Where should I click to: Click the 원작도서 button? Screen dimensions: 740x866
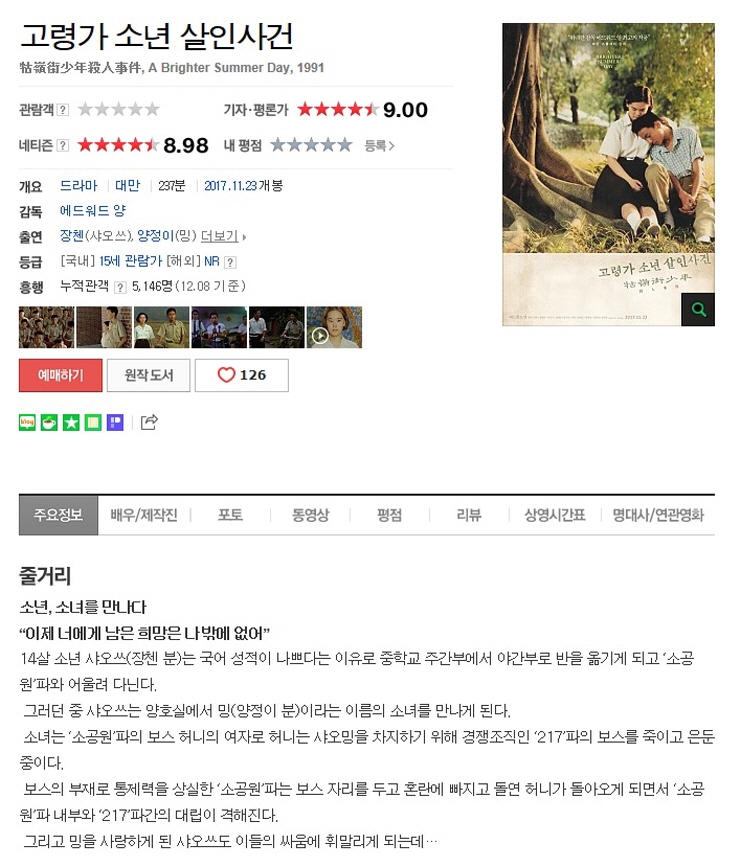point(149,376)
